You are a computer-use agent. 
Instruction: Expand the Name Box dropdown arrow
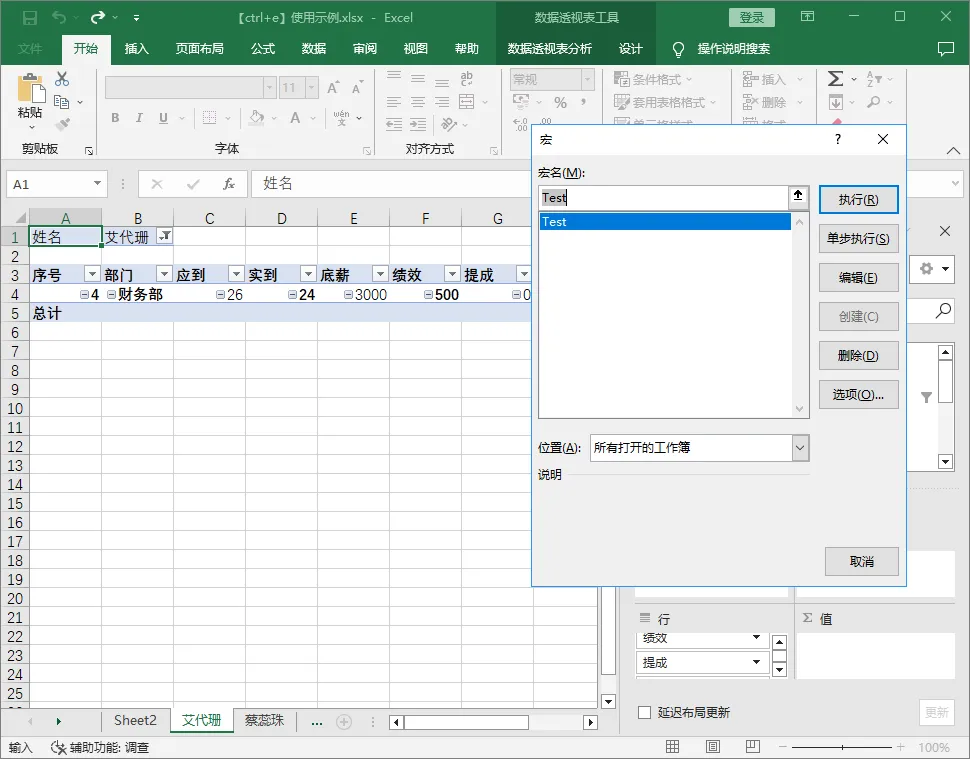tap(97, 183)
